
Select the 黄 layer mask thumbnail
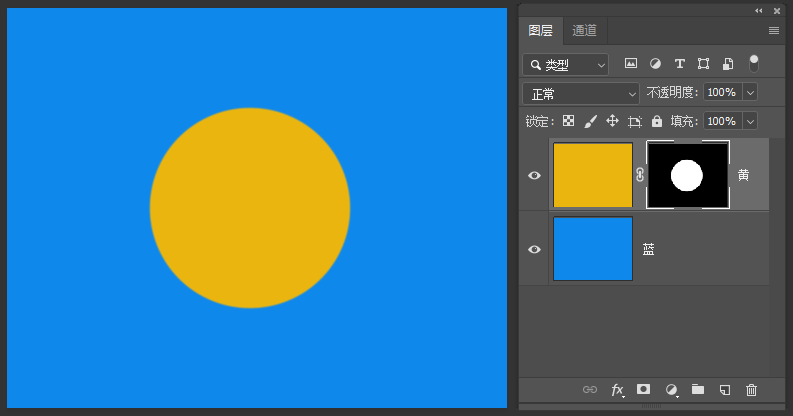click(x=688, y=175)
